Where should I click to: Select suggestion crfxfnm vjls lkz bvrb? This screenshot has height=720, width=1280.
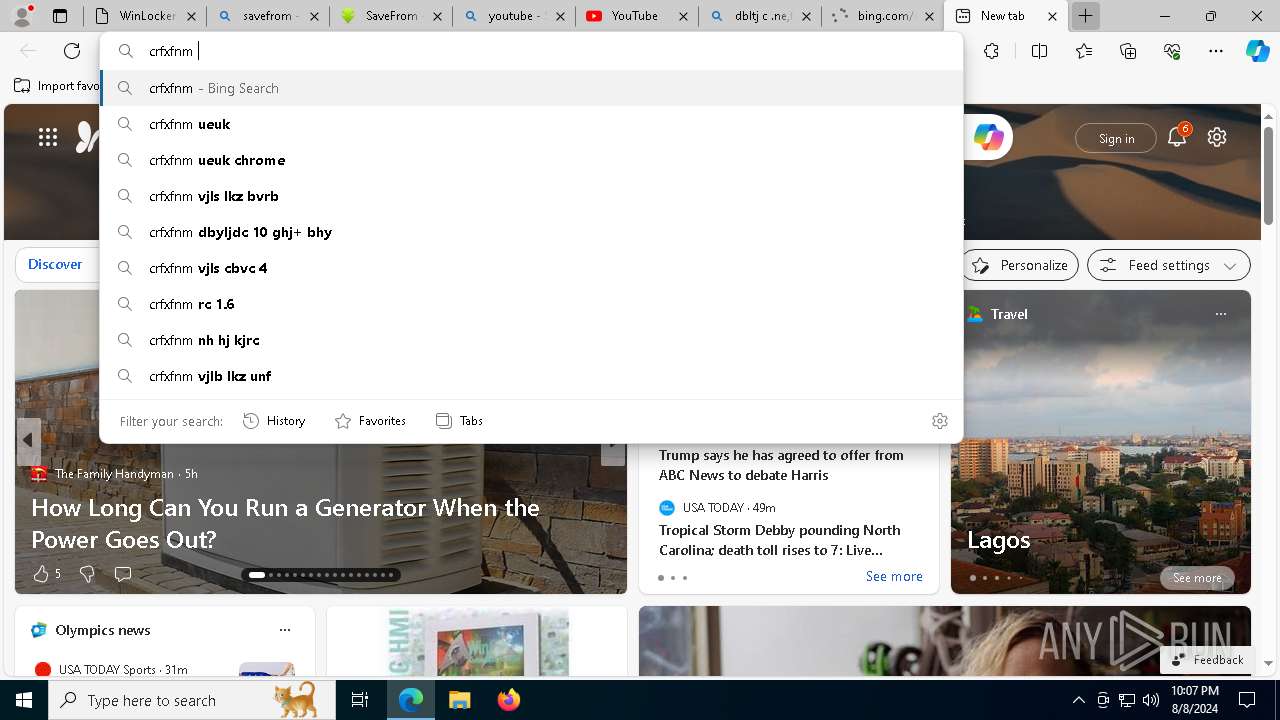531,196
